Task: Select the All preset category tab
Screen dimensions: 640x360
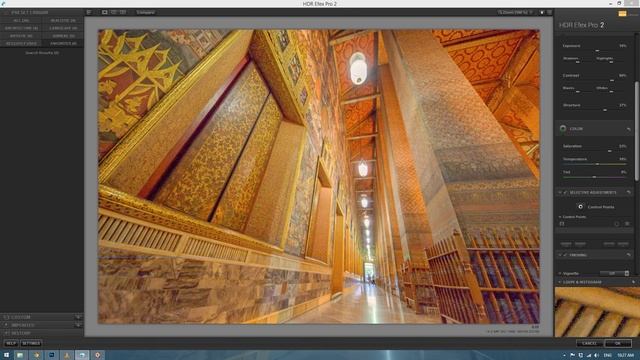Action: coord(21,20)
